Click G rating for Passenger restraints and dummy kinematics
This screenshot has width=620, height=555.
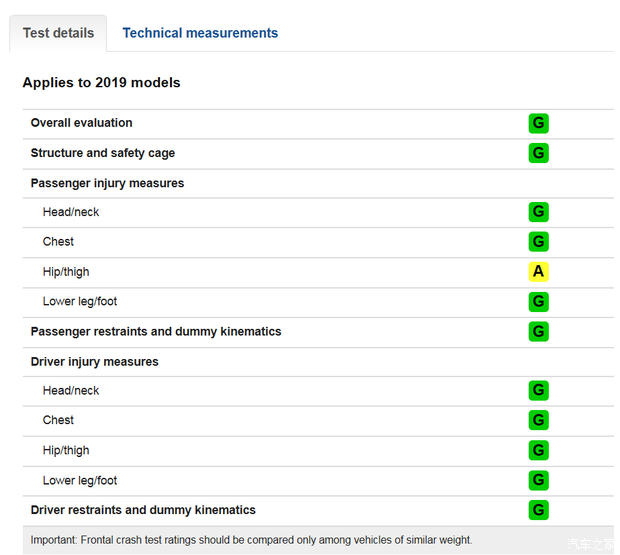[x=538, y=332]
